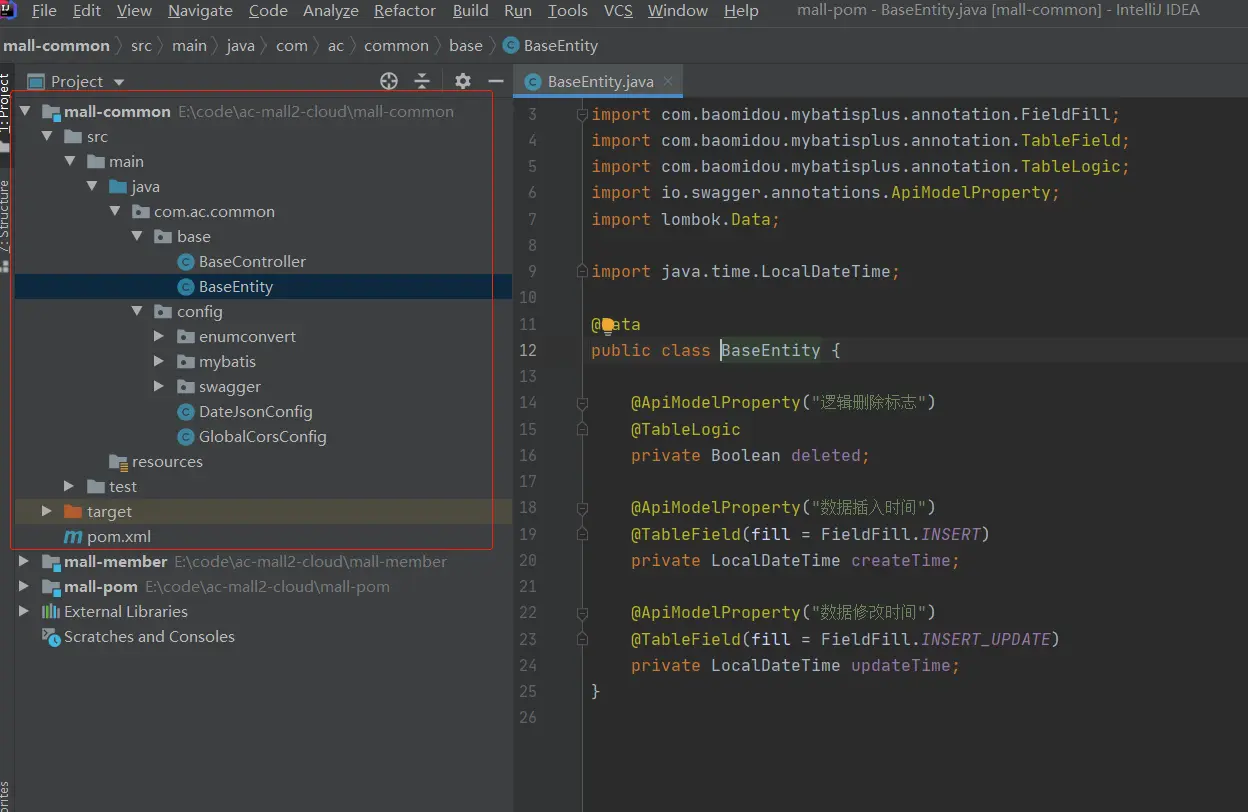Click the mall-common module folder icon
The image size is (1248, 812).
pyautogui.click(x=51, y=112)
